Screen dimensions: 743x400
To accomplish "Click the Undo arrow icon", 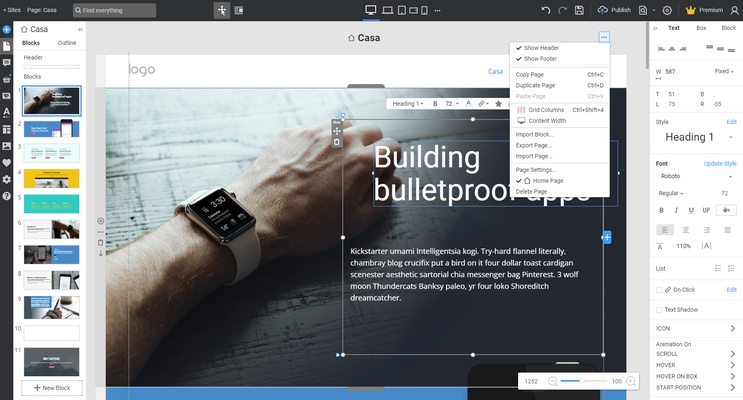I will (546, 10).
